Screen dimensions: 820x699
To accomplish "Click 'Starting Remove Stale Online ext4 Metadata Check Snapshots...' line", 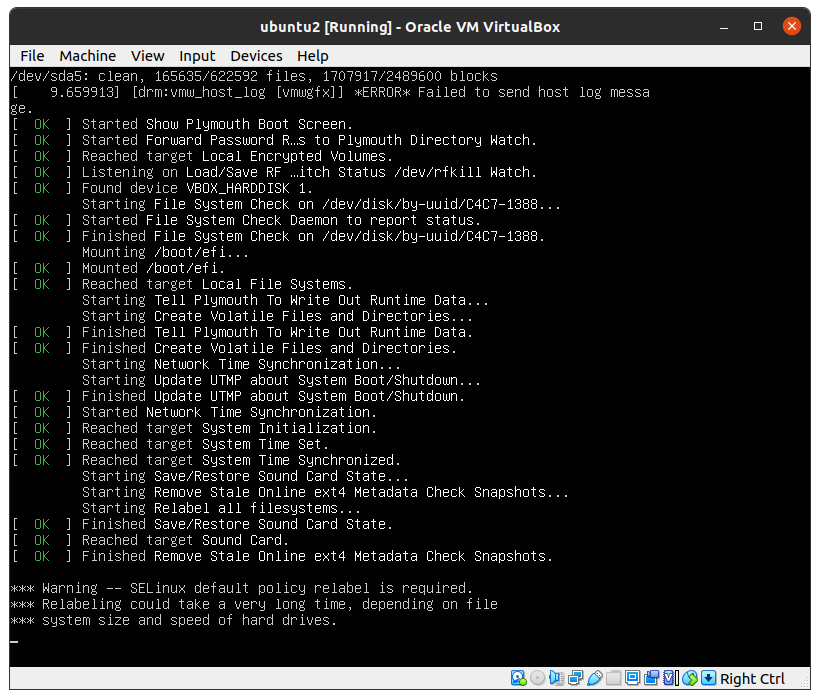I will (x=325, y=492).
